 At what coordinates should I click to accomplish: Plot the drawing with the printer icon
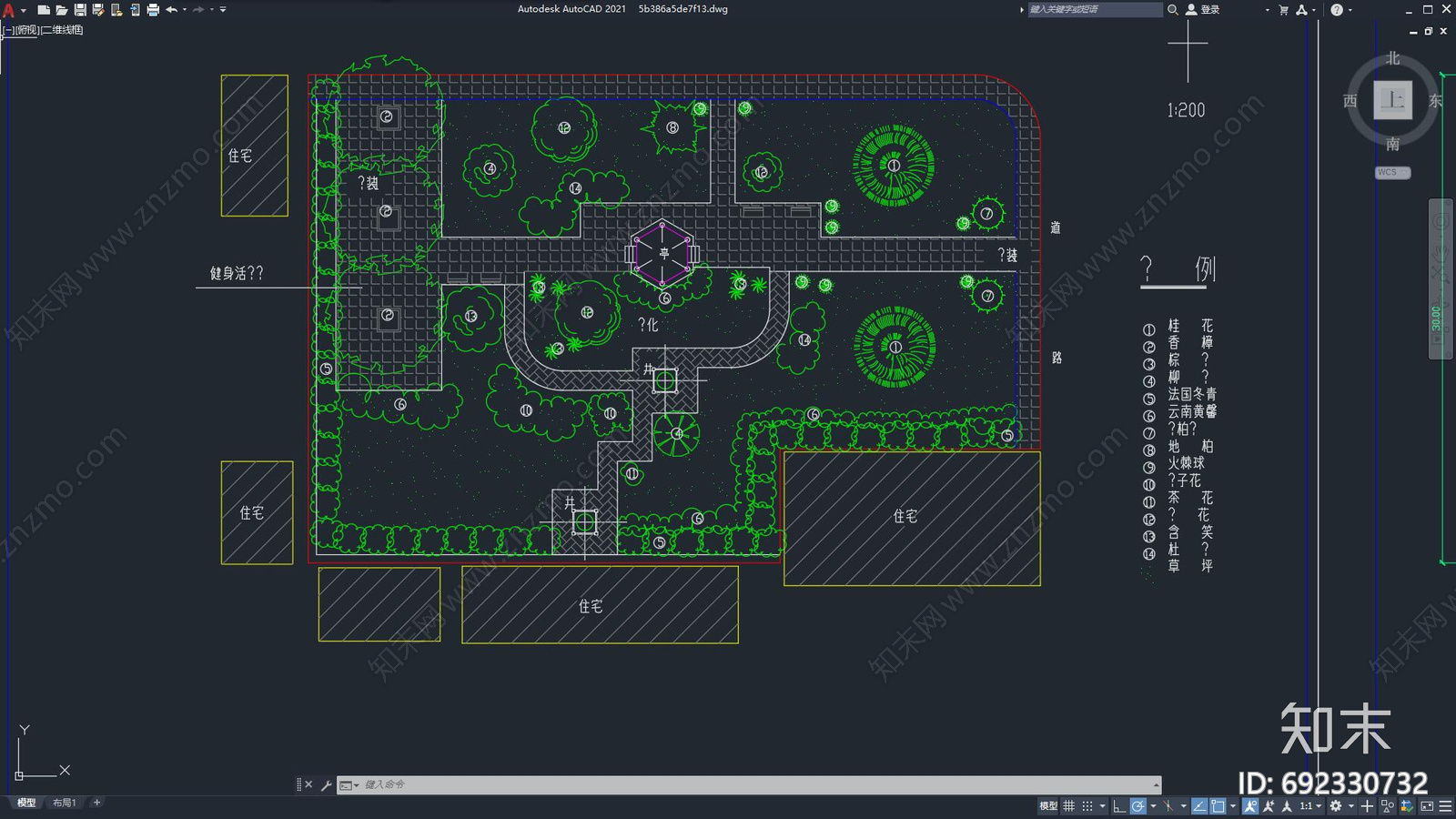(x=153, y=10)
